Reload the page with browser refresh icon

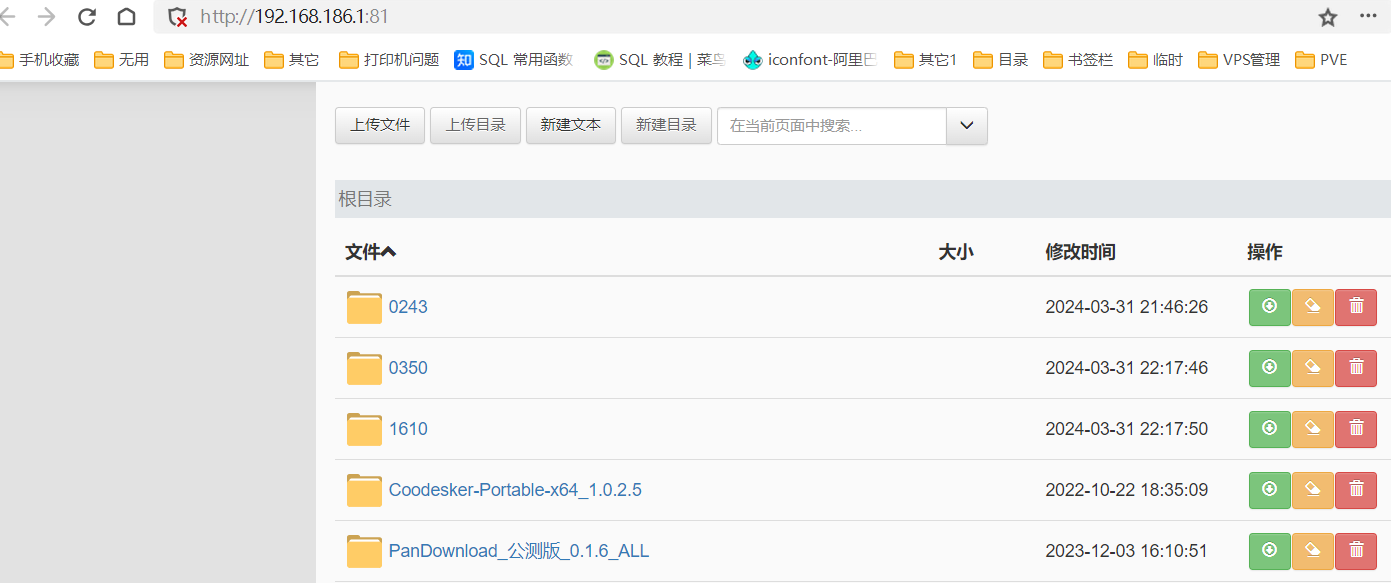pyautogui.click(x=87, y=17)
